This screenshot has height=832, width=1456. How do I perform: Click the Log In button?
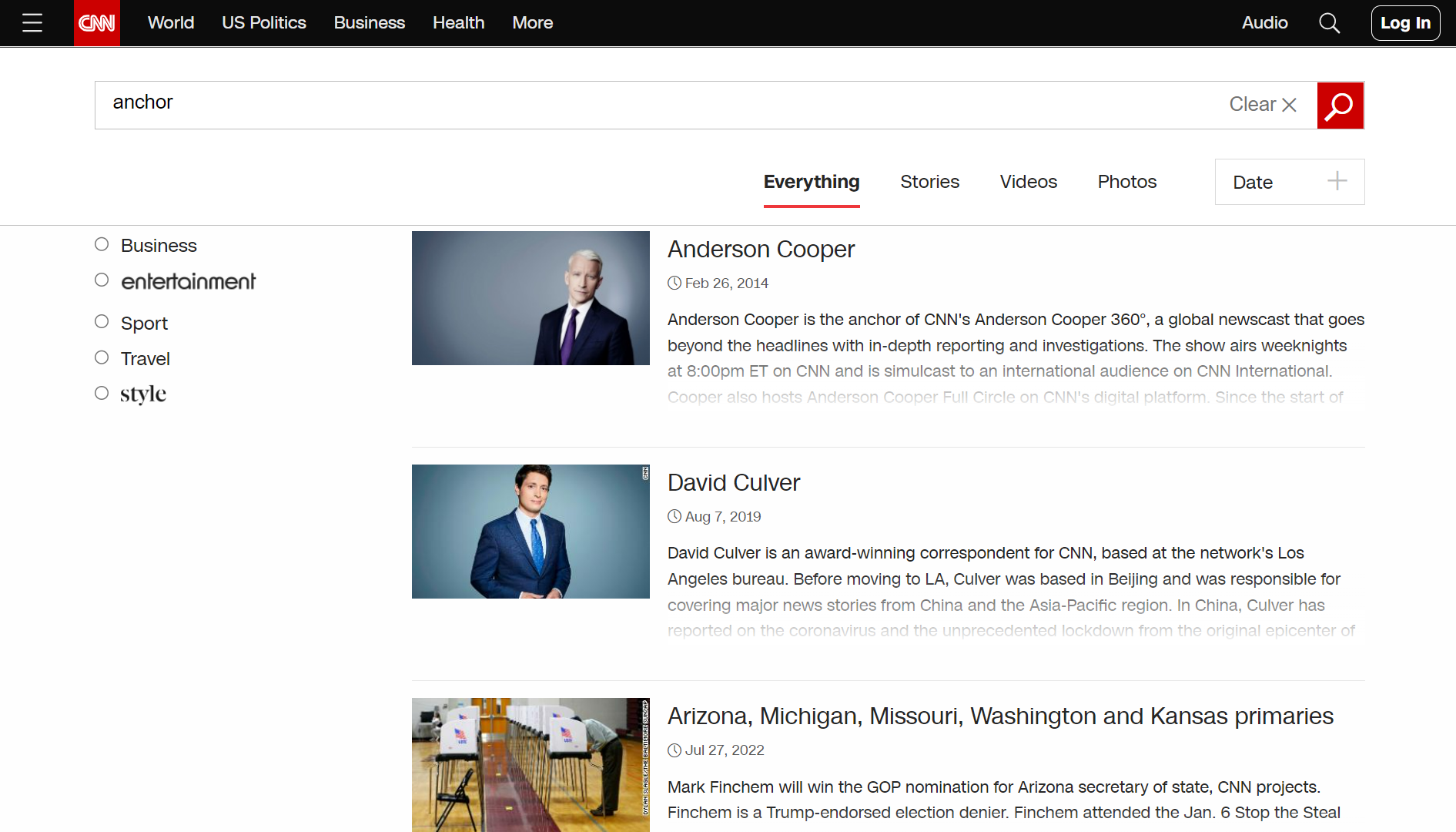coord(1405,23)
